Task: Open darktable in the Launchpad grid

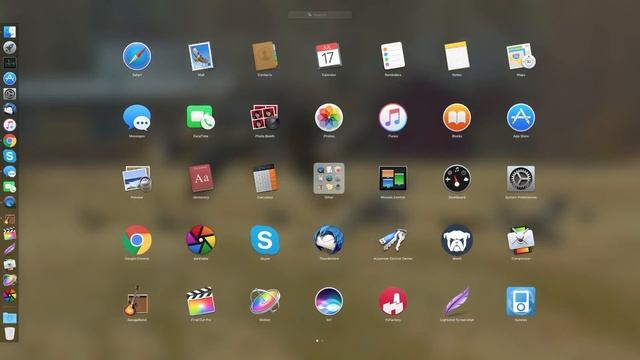Action: point(200,240)
